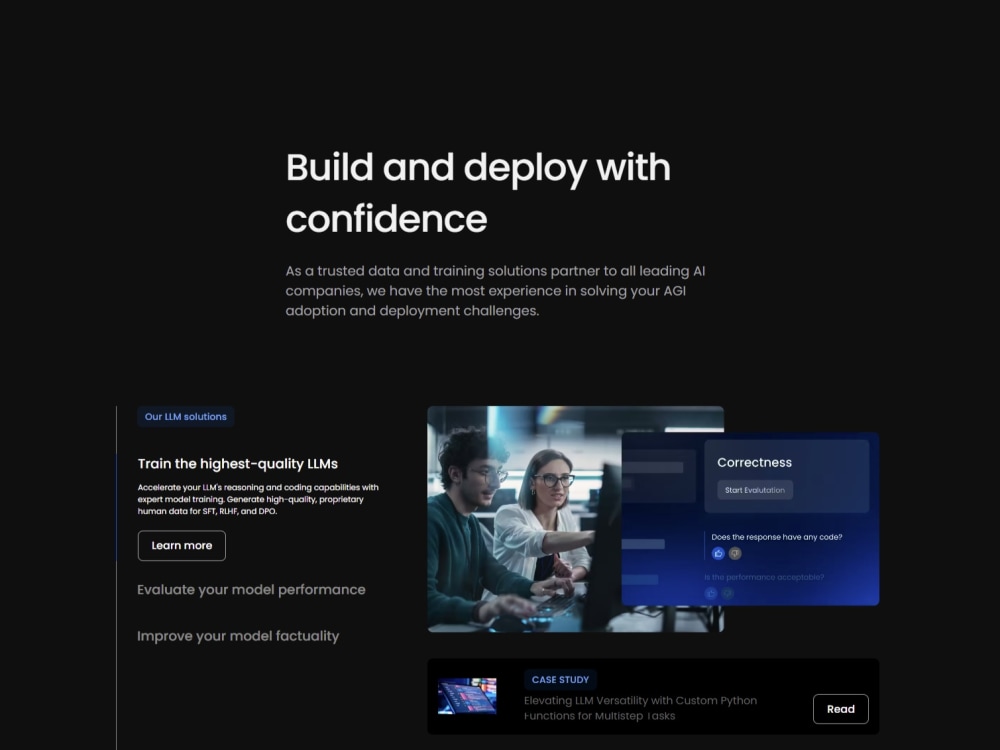Open Train the highest-quality LLMs heading

(238, 464)
